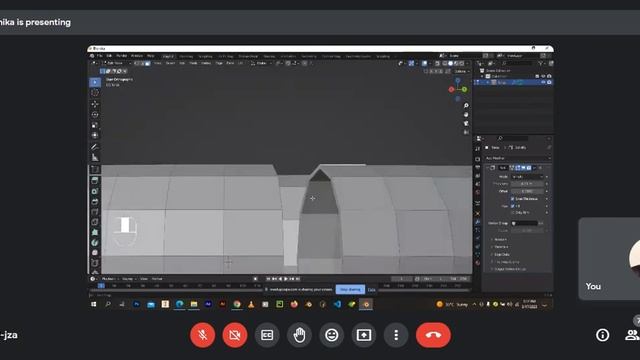Viewport: 640px width, 360px height.
Task: Turn on Meet captions CC button
Action: (x=267, y=335)
